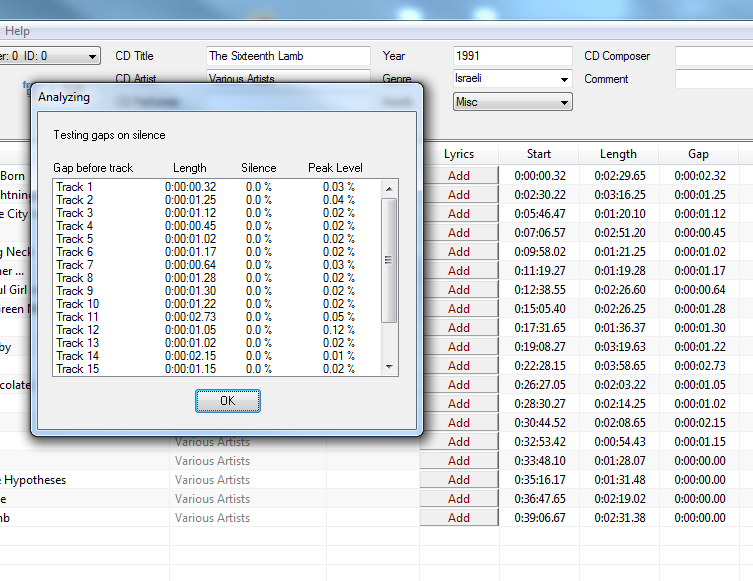Click the CD Composer input field
This screenshot has width=753, height=581.
[x=714, y=56]
